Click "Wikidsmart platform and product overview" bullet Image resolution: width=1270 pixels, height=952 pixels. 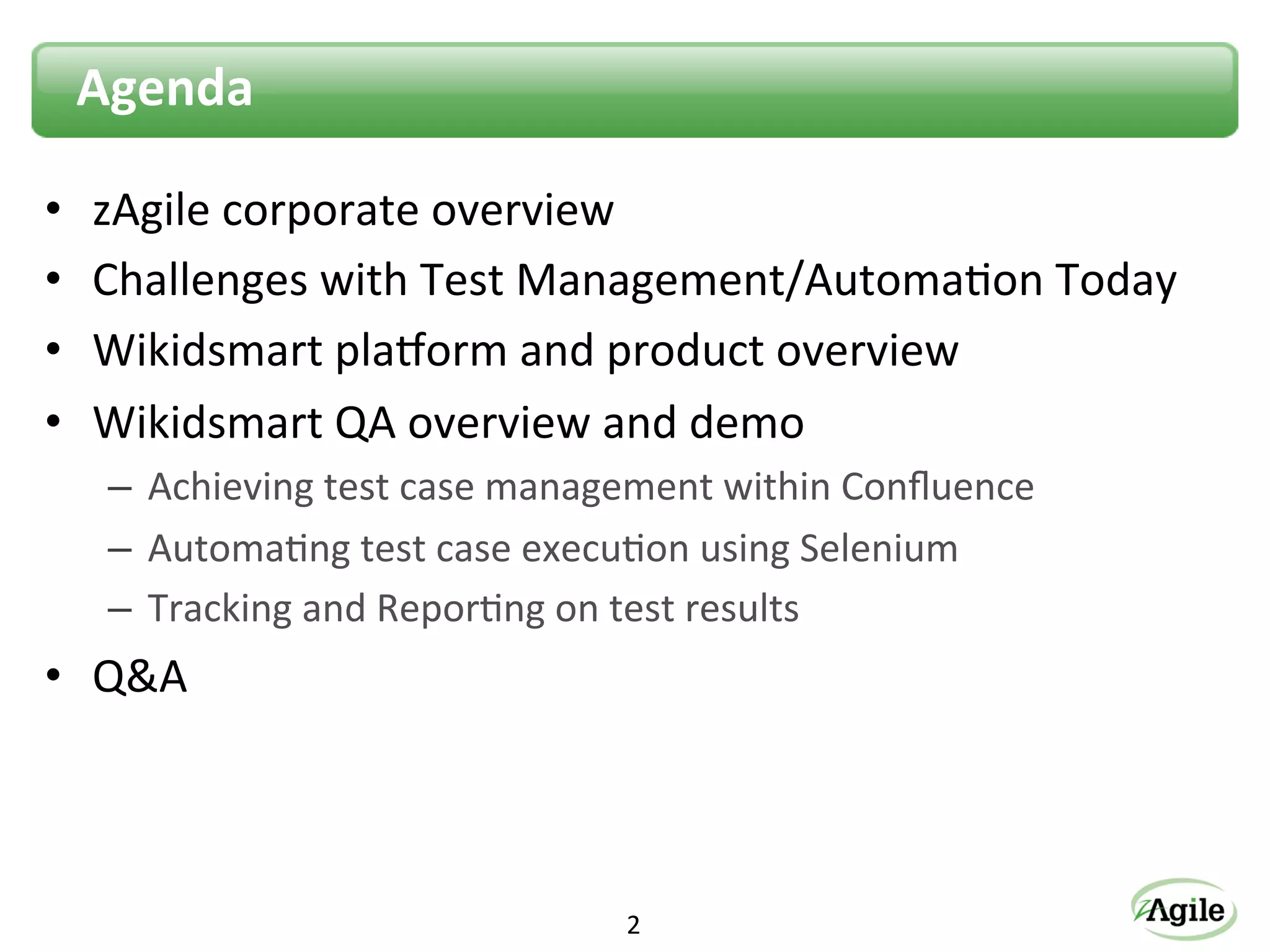point(525,351)
